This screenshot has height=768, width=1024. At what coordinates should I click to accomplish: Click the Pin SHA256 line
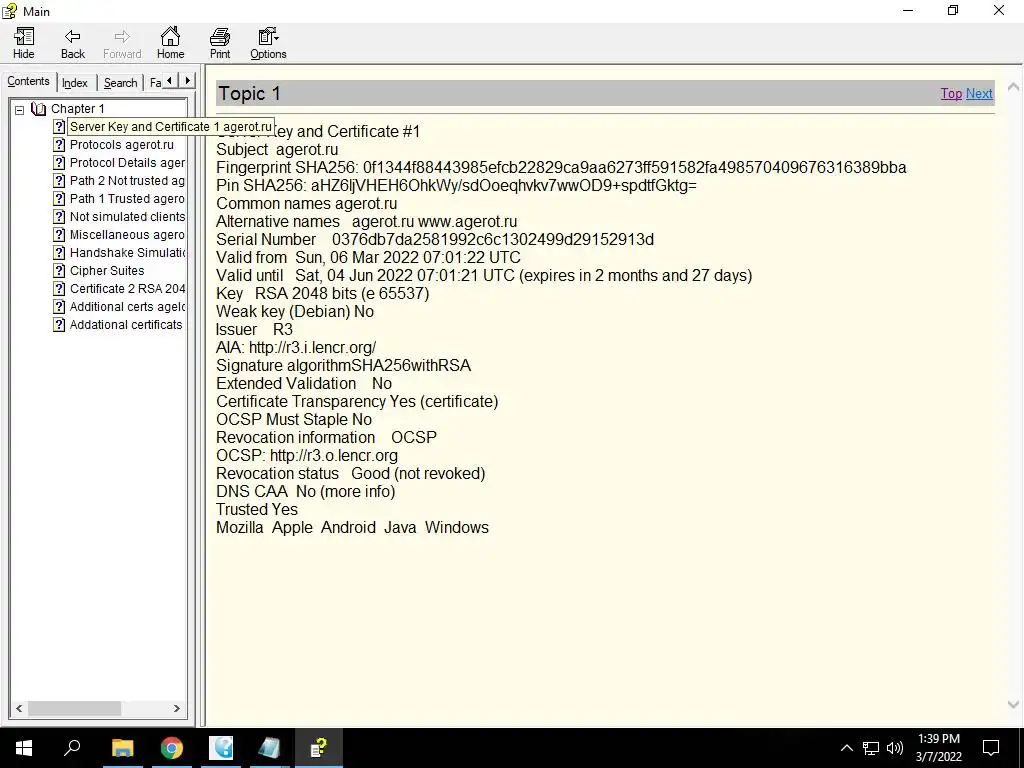456,185
